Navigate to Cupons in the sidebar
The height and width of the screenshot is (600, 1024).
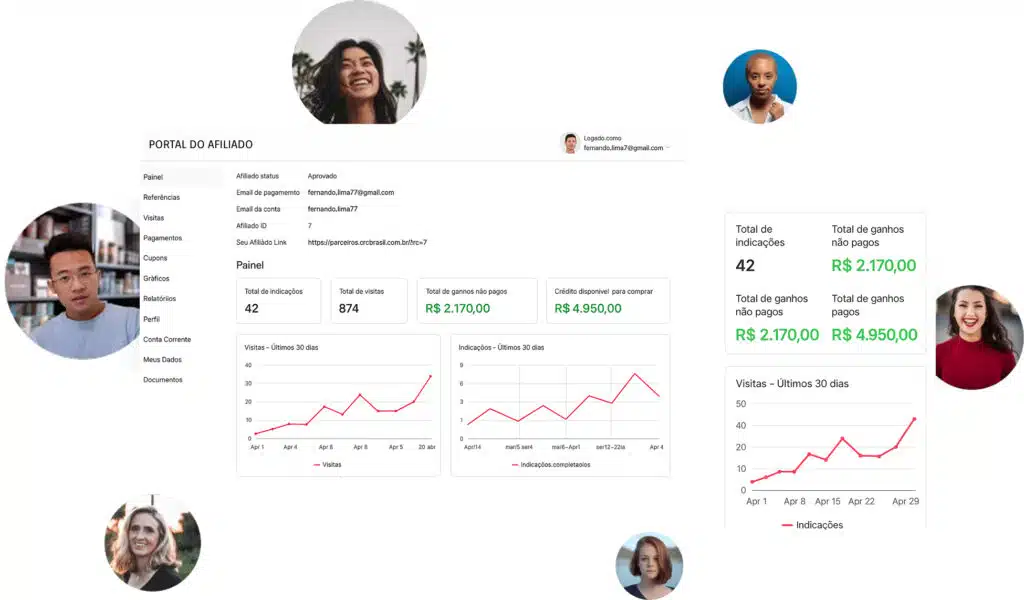pyautogui.click(x=155, y=258)
